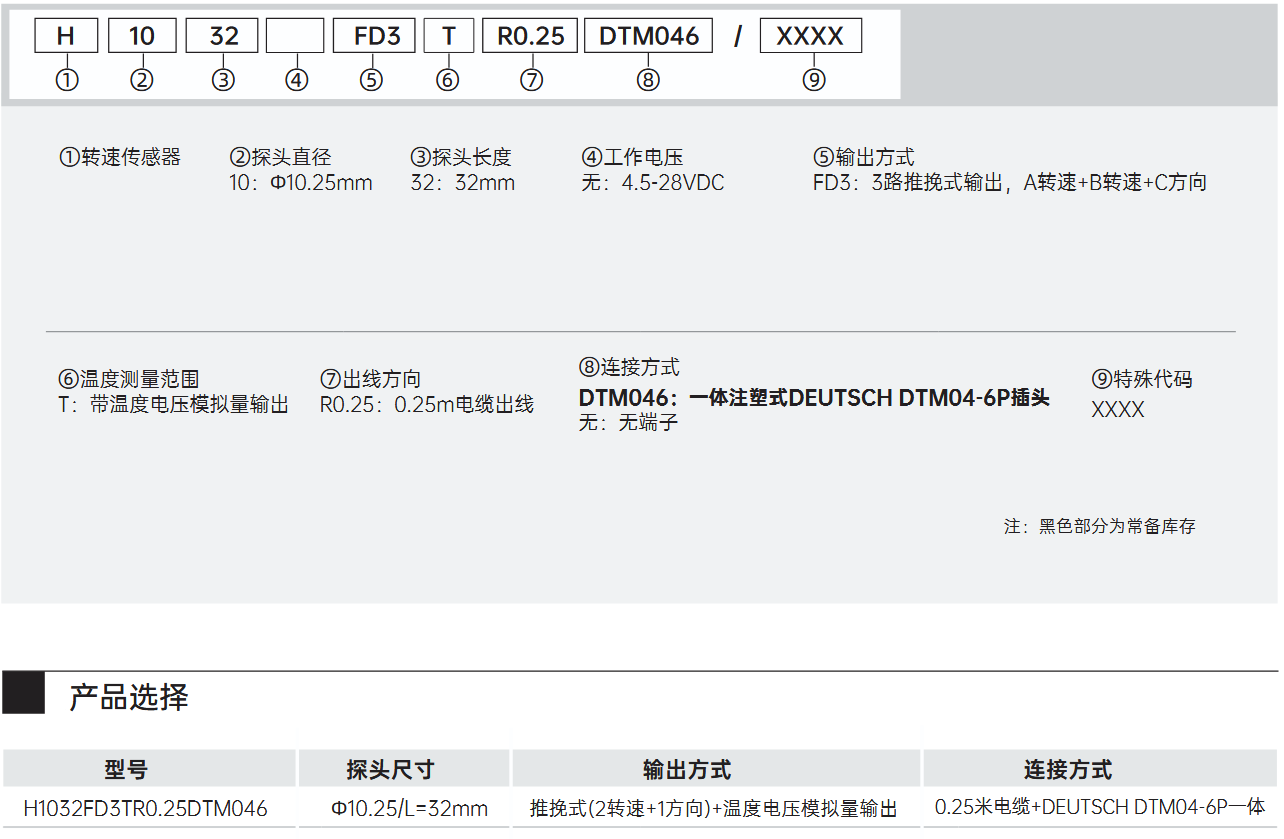Viewport: 1284px width, 839px height.
Task: Select the circled 3 under the 32 box
Action: 223,80
